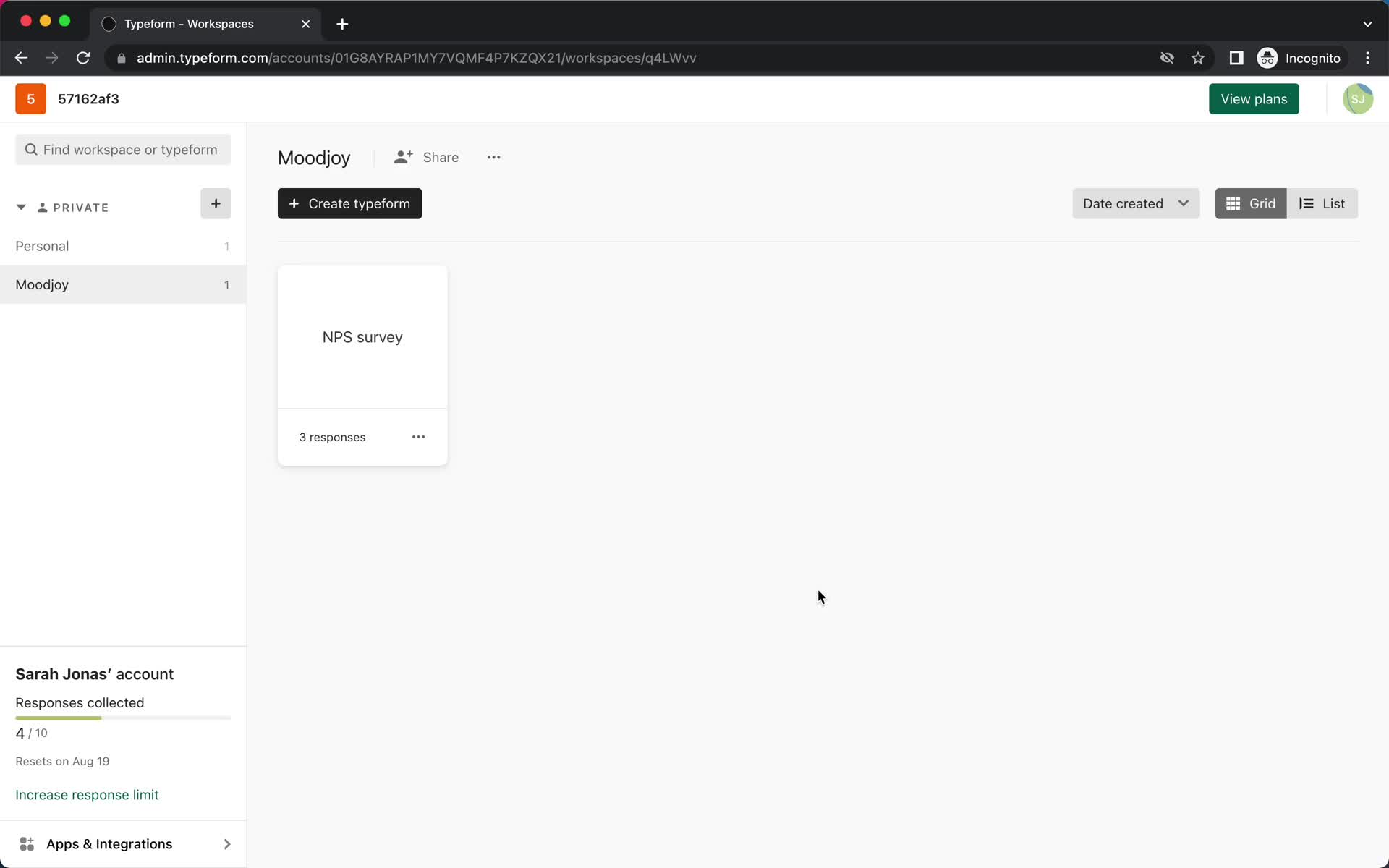
Task: Expand the PRIVATE workspaces section
Action: 20,207
